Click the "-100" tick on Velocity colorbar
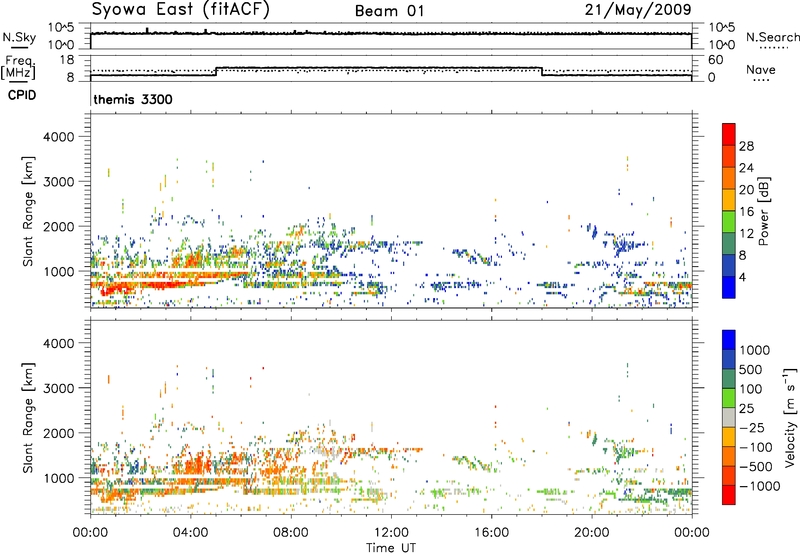This screenshot has width=800, height=554. click(756, 447)
